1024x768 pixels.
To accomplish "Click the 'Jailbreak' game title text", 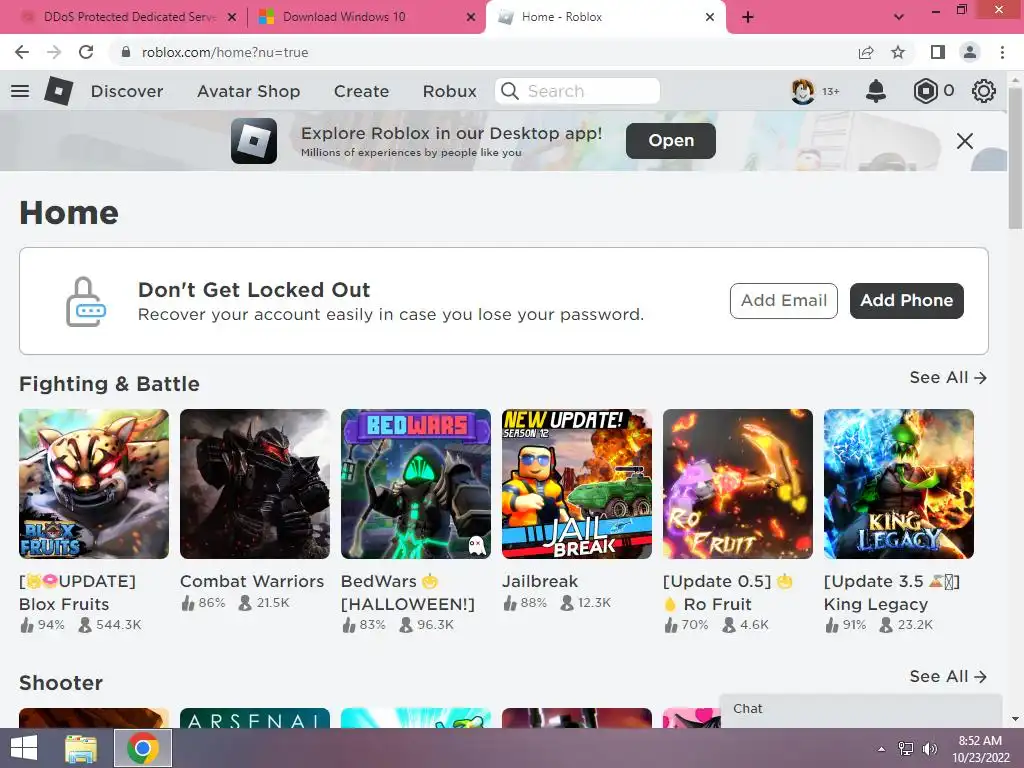I will [x=540, y=581].
